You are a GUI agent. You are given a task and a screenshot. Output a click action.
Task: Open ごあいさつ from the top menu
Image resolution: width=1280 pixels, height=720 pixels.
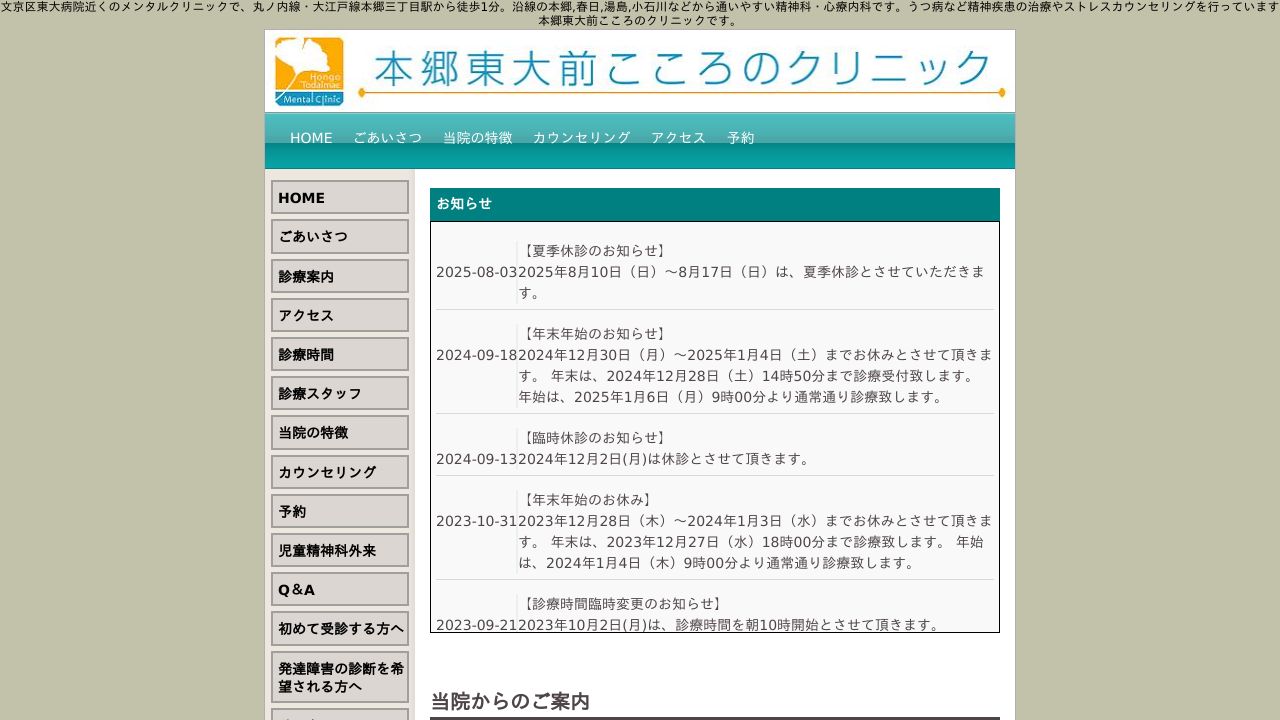[x=388, y=138]
